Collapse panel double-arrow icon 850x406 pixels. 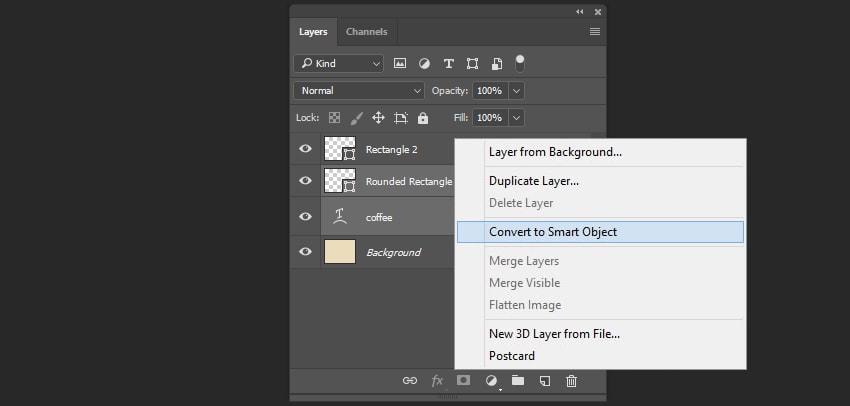(x=580, y=11)
